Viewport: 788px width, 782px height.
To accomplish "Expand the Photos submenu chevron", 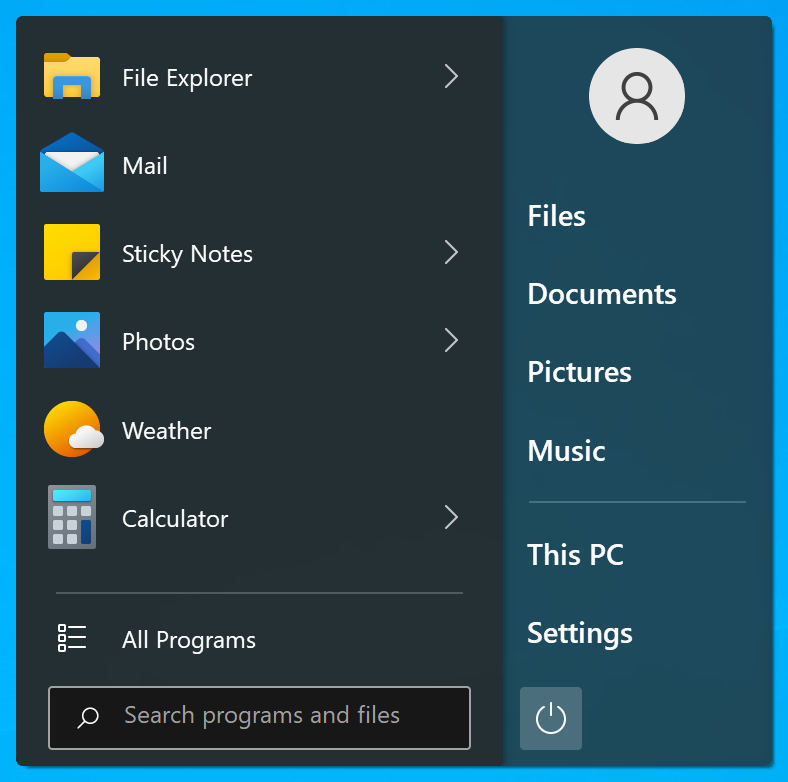I will pos(451,341).
